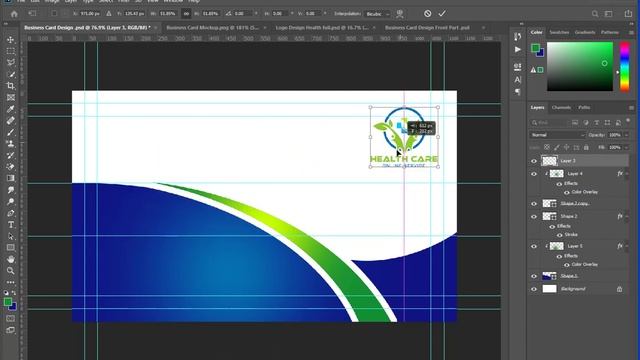Open the Fill slider dropdown arrow

pos(627,147)
